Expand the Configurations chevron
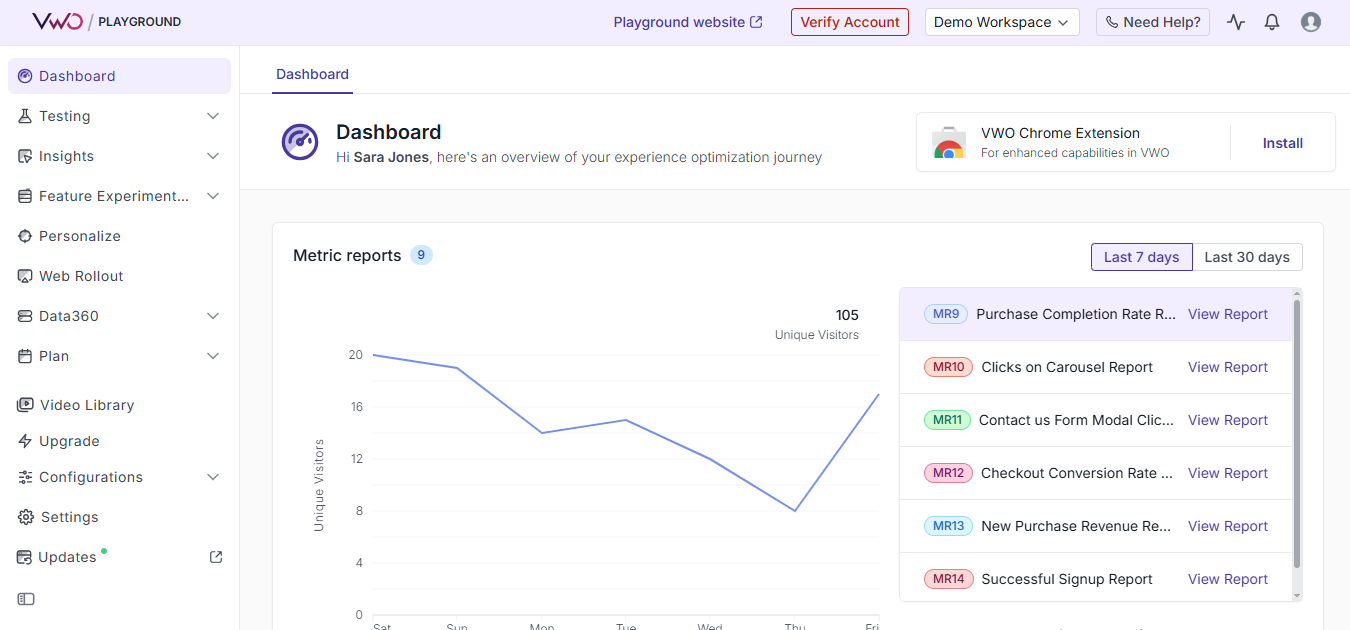The image size is (1350, 630). (x=213, y=477)
